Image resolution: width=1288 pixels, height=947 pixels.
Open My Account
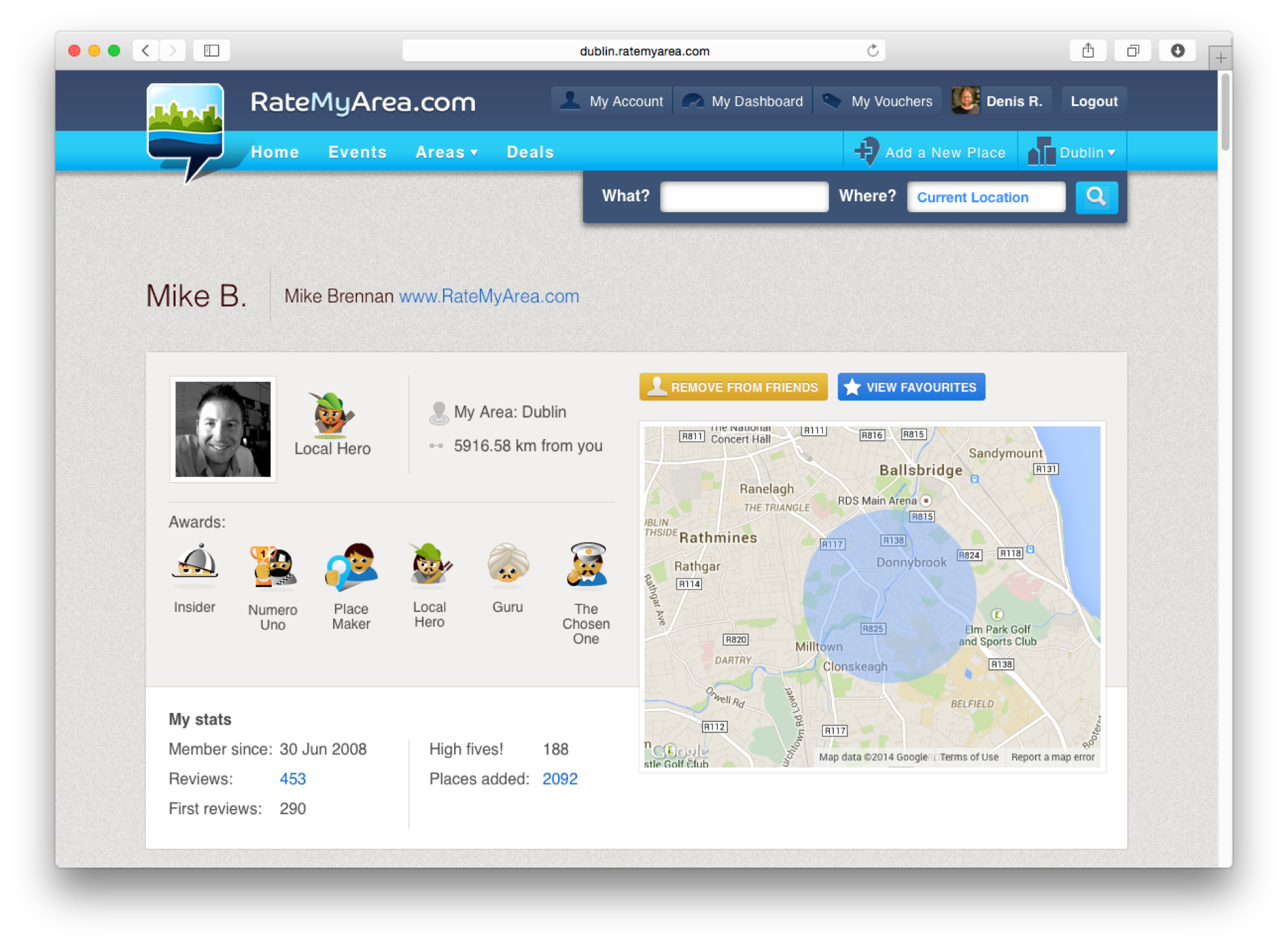pos(612,101)
